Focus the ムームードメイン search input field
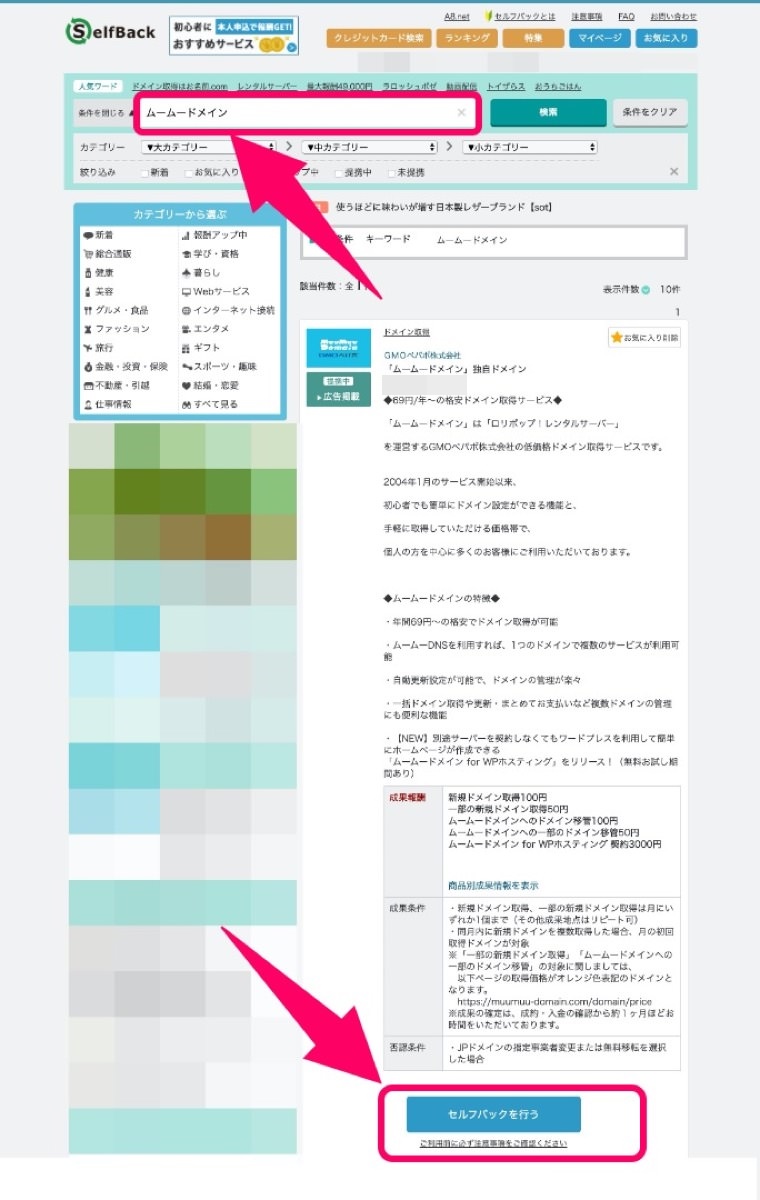760x1200 pixels. [x=306, y=113]
